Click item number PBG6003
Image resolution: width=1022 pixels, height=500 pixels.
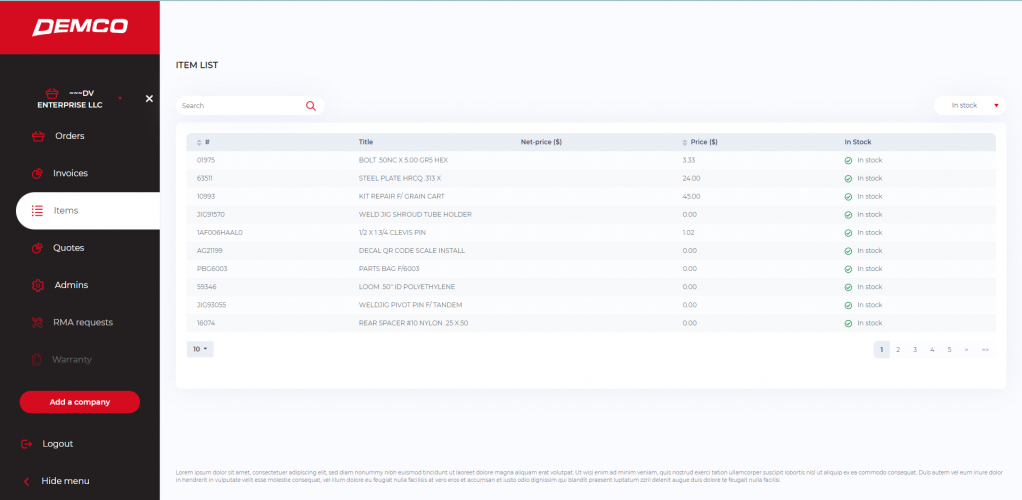pos(212,269)
